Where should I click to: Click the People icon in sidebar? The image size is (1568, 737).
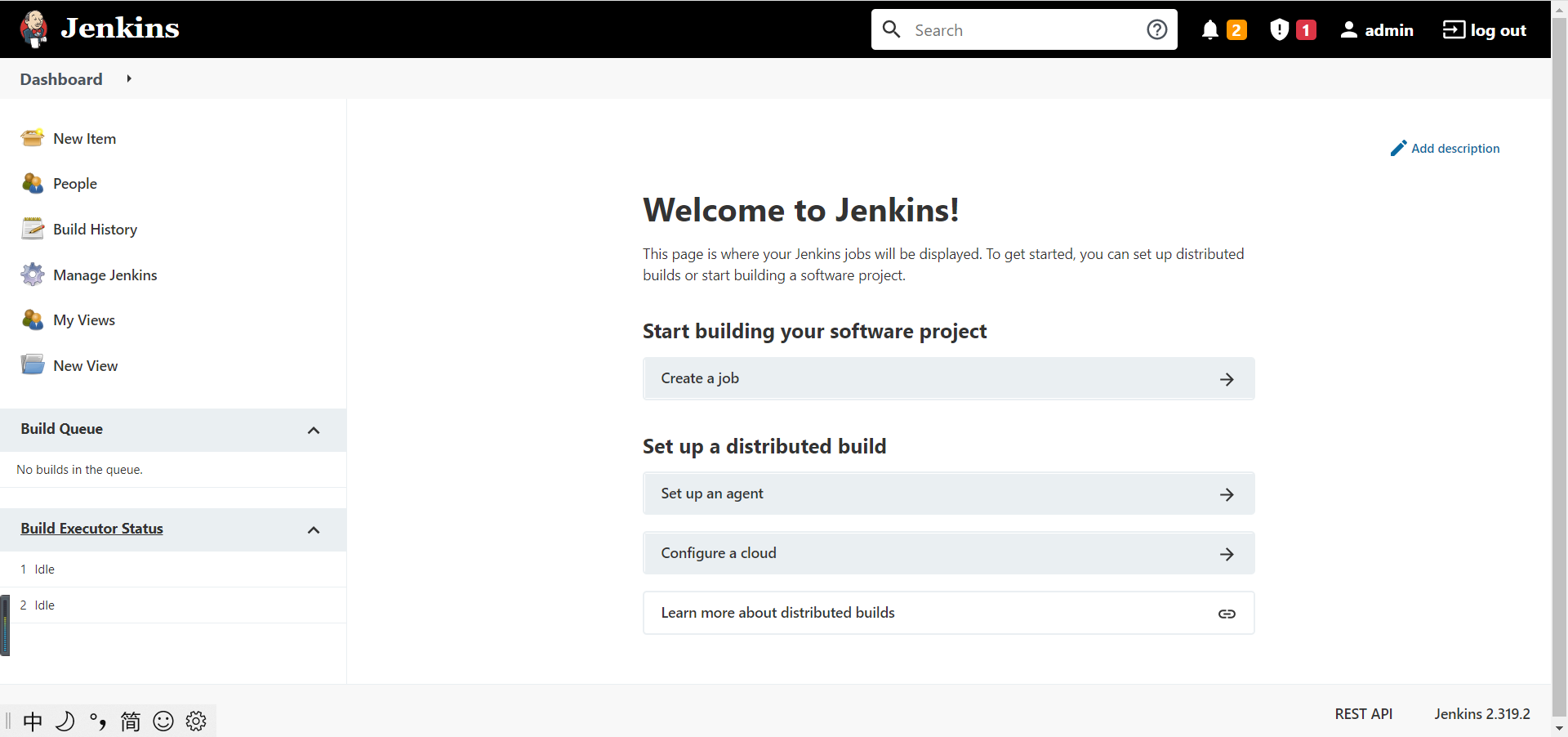point(33,183)
